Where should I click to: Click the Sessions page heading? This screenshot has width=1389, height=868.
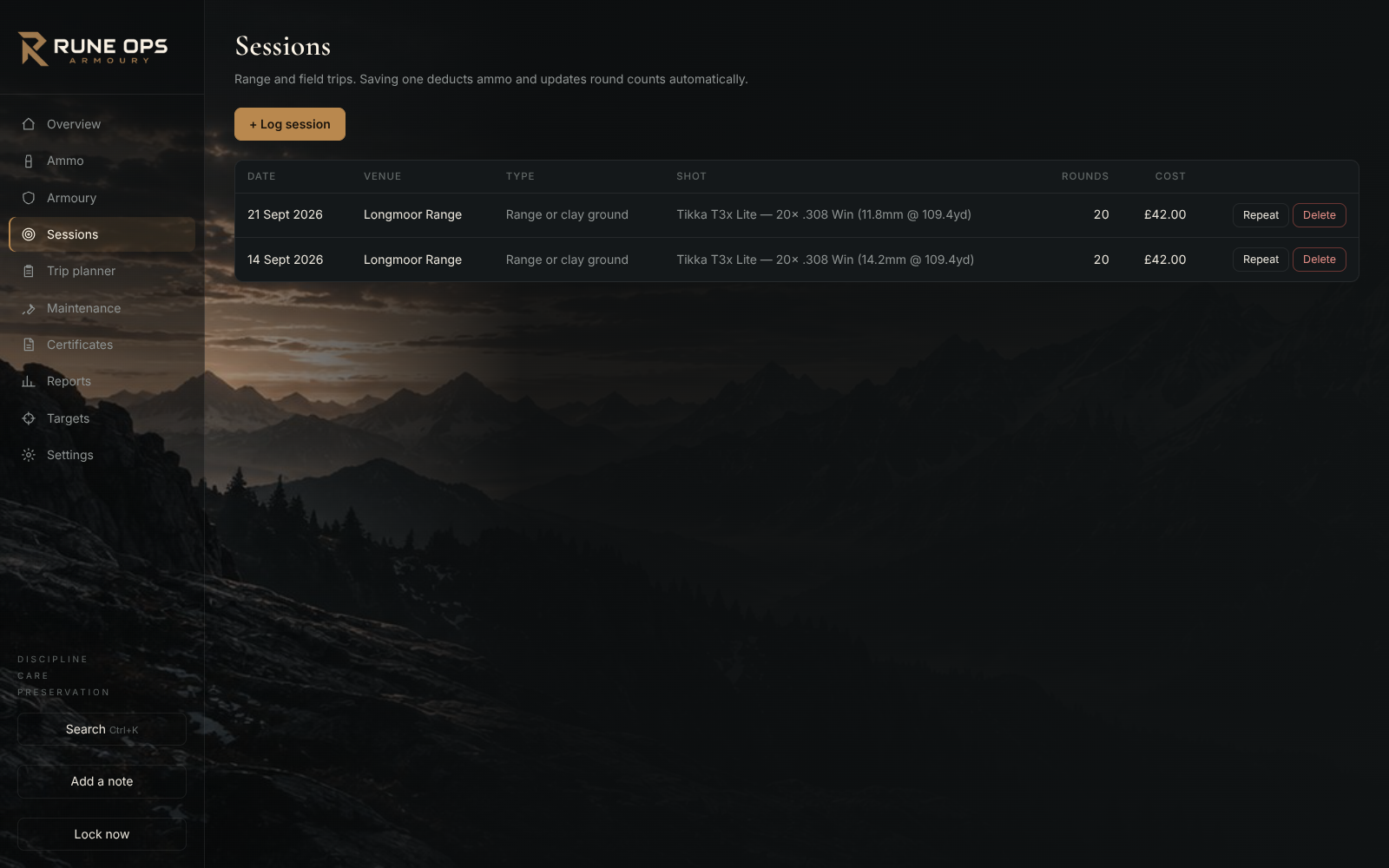pos(283,46)
